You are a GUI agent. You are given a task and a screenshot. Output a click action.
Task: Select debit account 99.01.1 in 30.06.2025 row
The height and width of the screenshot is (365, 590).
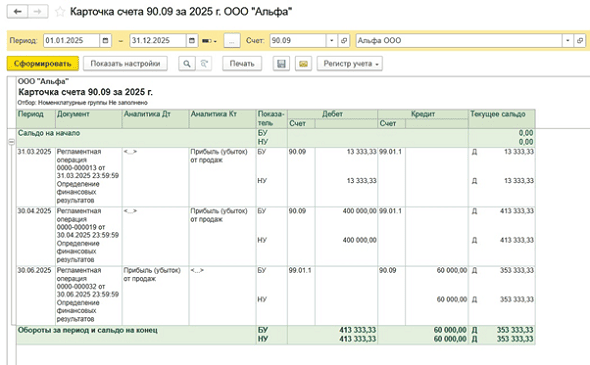point(300,270)
